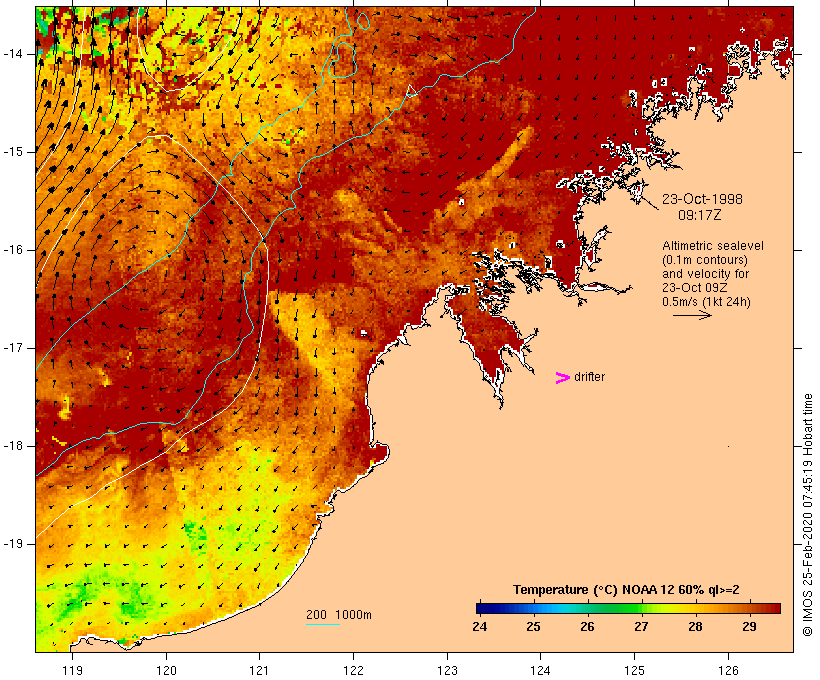Click the latitude axis label -19
The height and width of the screenshot is (680, 820).
coord(13,544)
